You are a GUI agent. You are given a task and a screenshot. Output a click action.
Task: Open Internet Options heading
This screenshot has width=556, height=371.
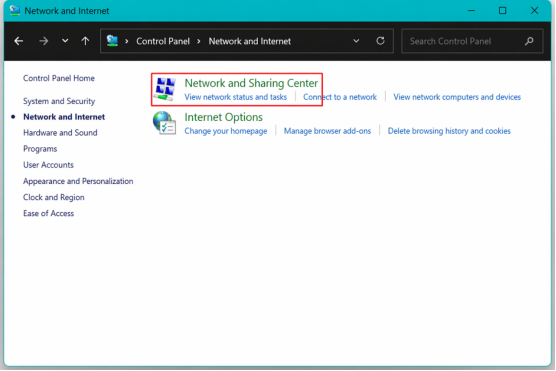(223, 117)
